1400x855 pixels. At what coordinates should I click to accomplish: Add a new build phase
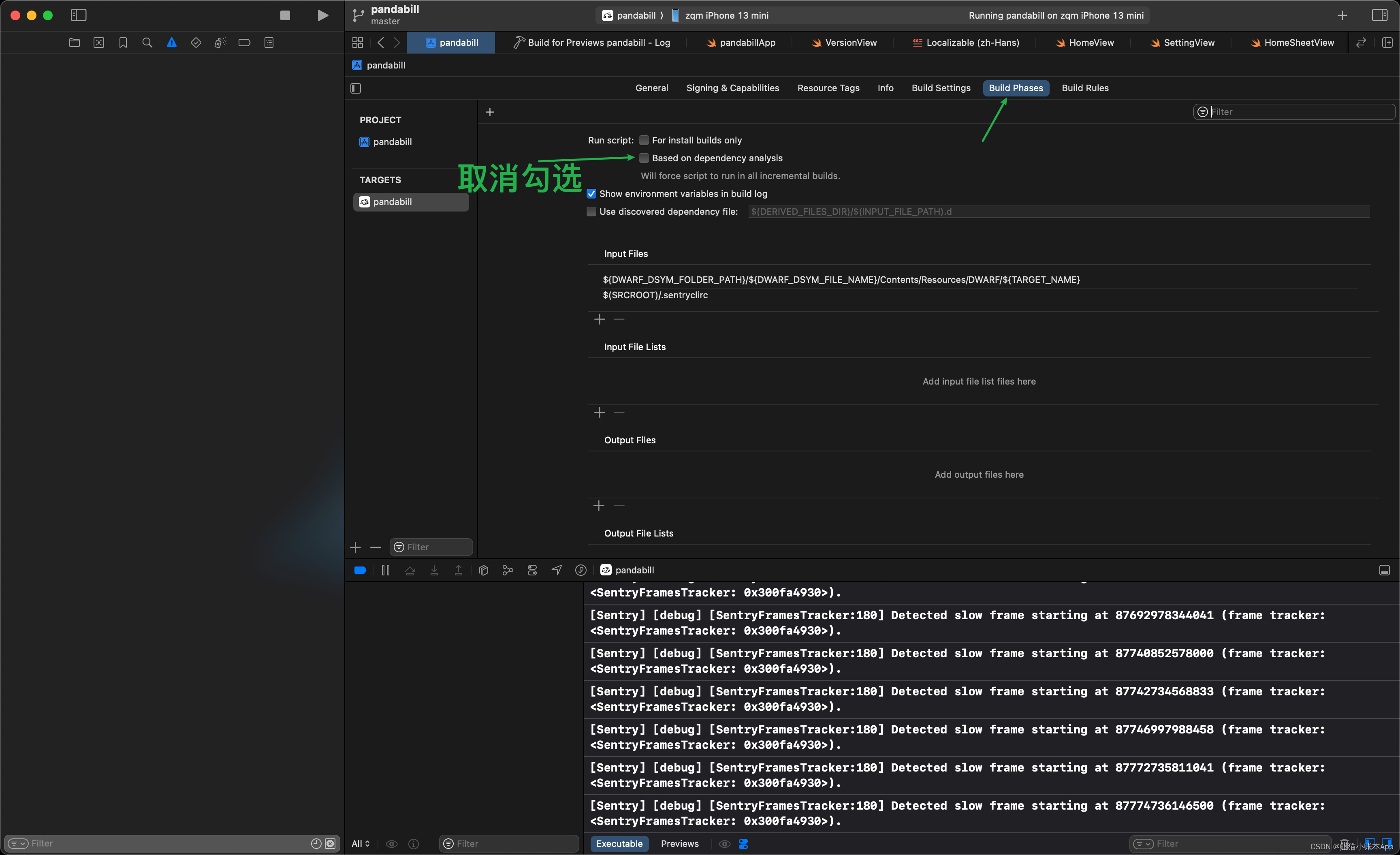click(x=490, y=112)
